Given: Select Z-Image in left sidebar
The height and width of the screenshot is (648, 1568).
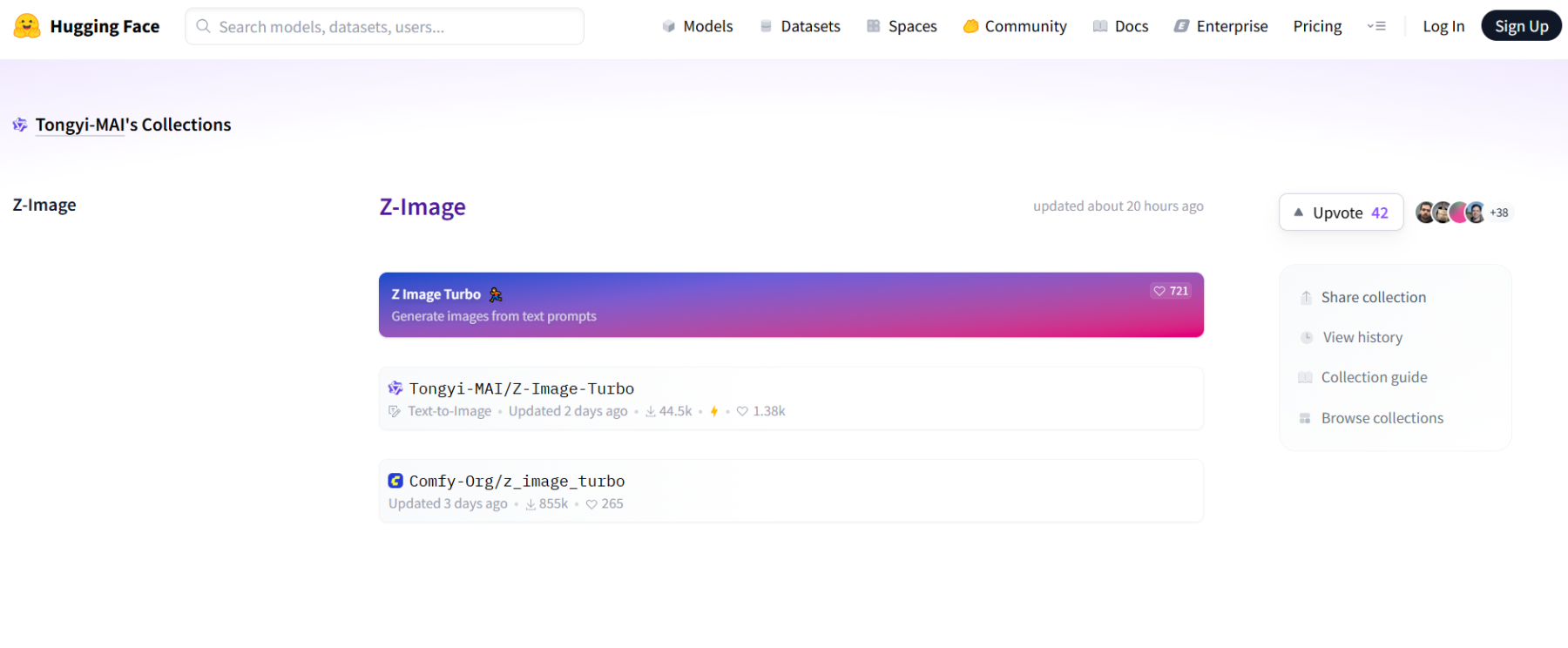Looking at the screenshot, I should point(44,205).
